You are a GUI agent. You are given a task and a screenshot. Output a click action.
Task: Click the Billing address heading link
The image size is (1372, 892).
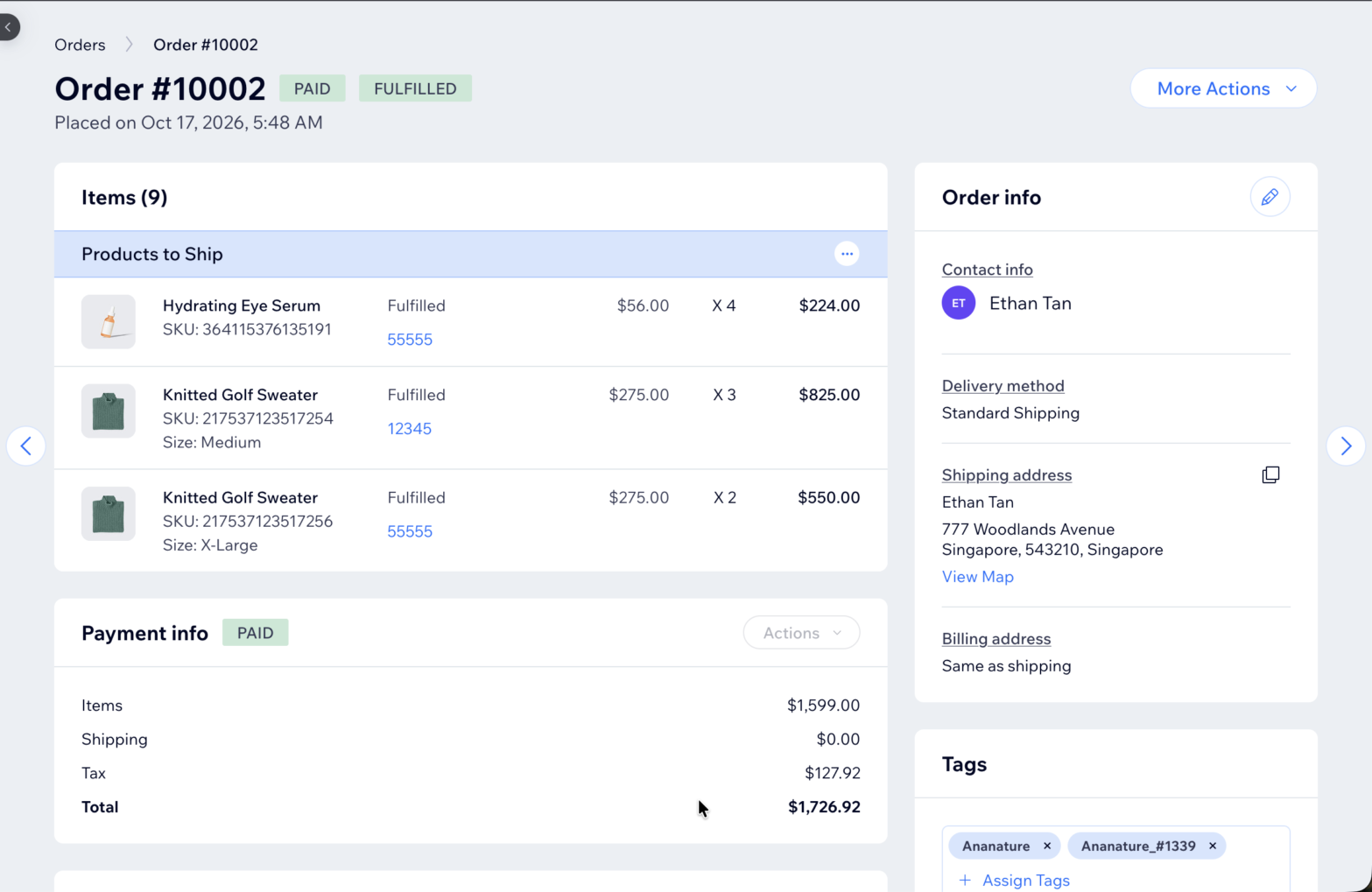(996, 639)
